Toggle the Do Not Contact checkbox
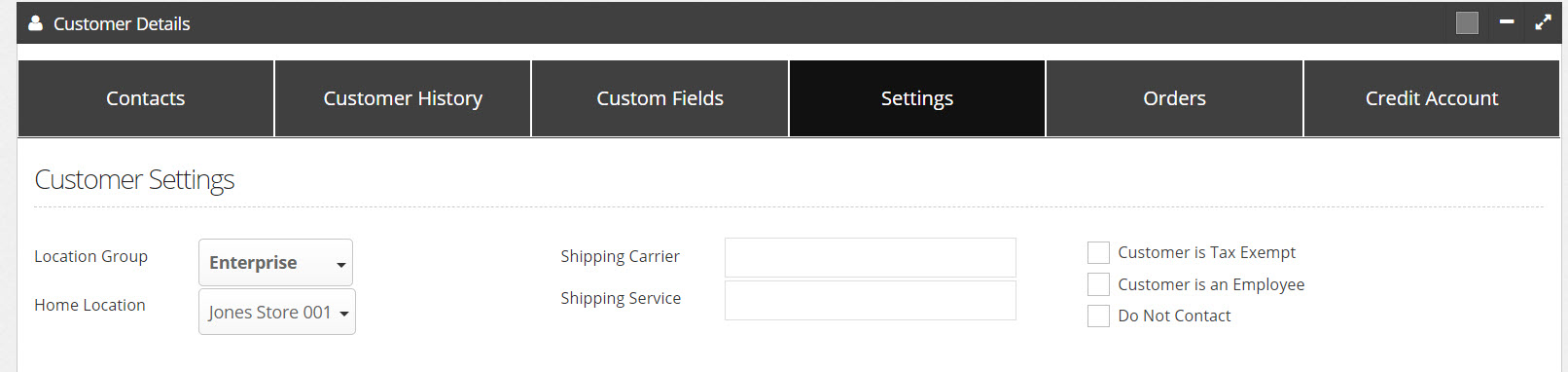 pos(1098,316)
